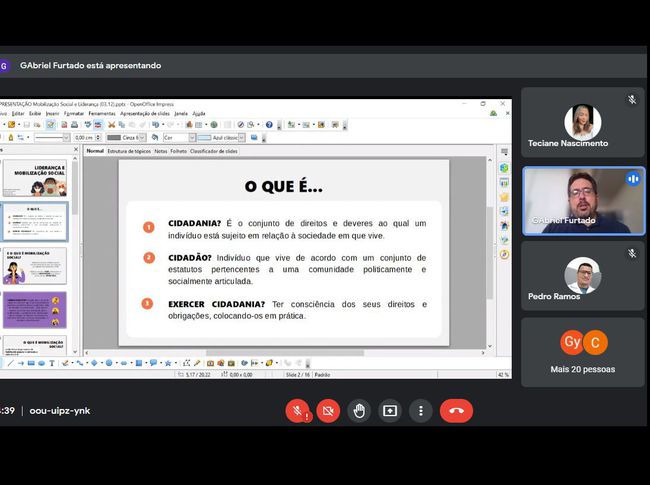Click the red leave call button
This screenshot has width=650, height=485.
[x=456, y=411]
